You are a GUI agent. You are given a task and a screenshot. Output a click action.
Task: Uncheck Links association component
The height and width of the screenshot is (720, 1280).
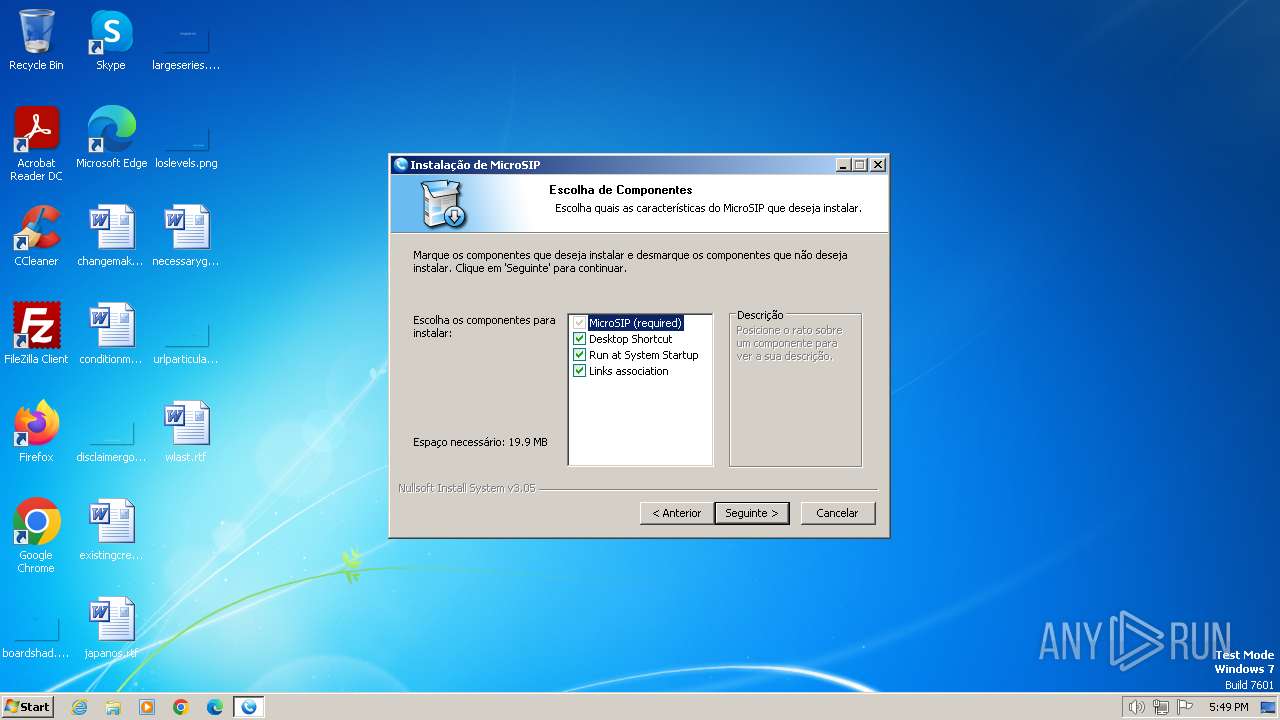tap(579, 371)
